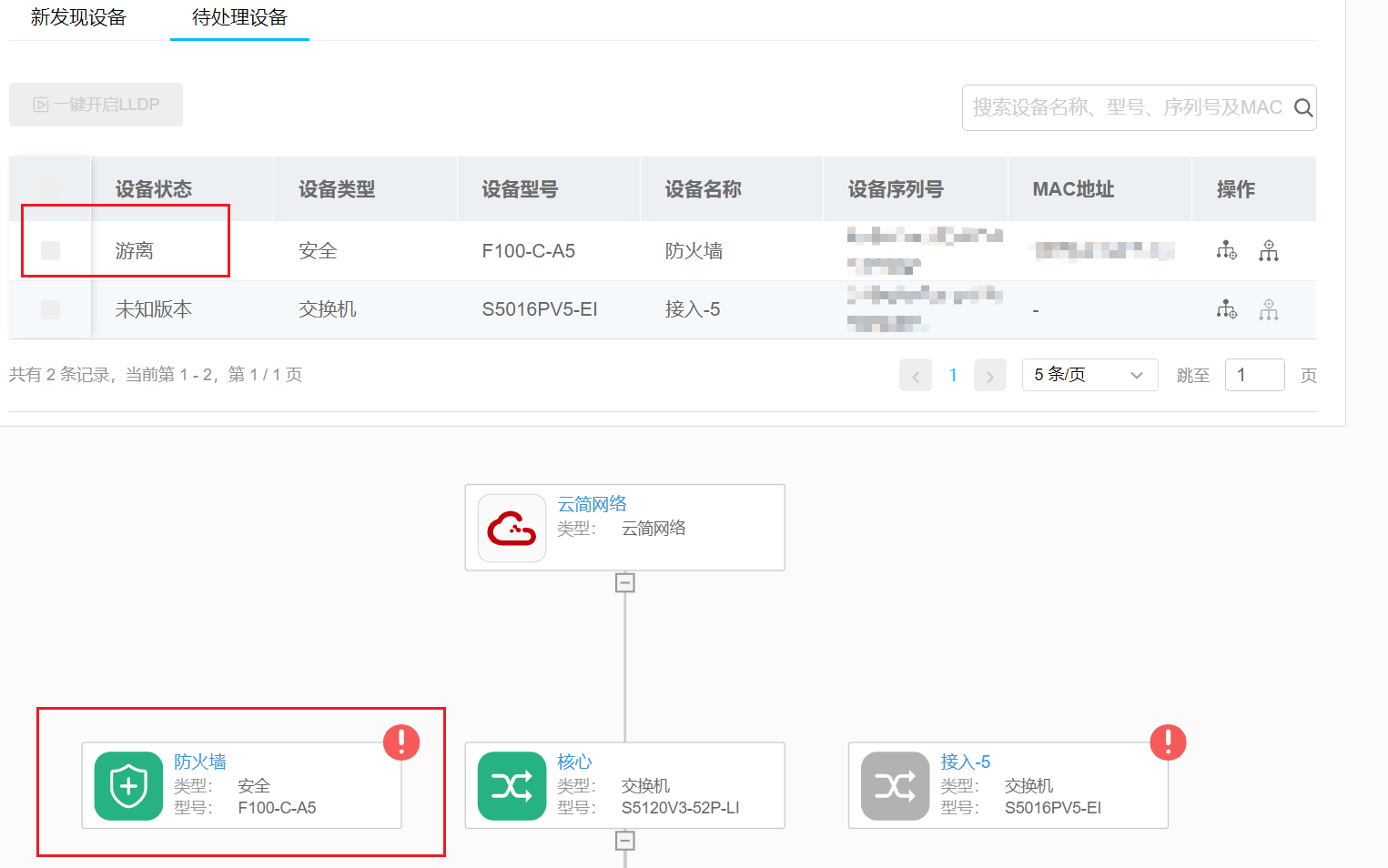Screen dimensions: 1388x868
Task: Click the 操作 column header
Action: pos(1236,189)
